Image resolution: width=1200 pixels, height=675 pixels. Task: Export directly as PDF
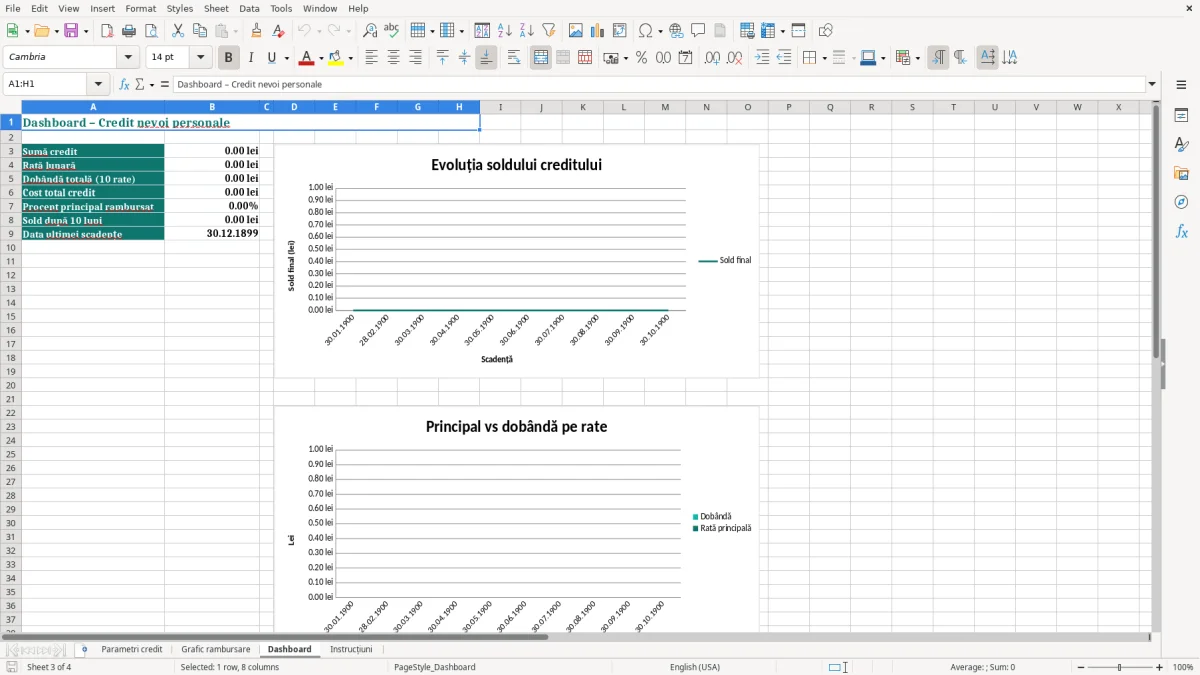(x=107, y=31)
